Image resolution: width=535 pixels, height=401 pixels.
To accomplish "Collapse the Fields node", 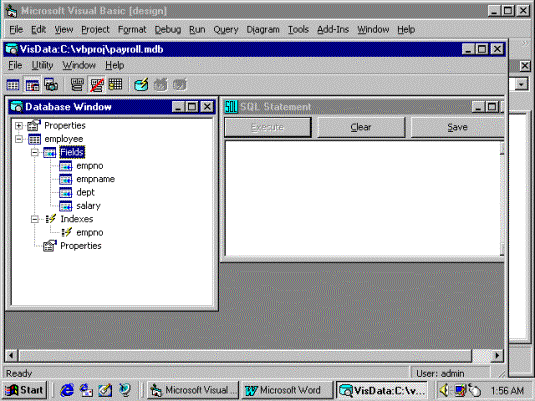I will (x=35, y=152).
